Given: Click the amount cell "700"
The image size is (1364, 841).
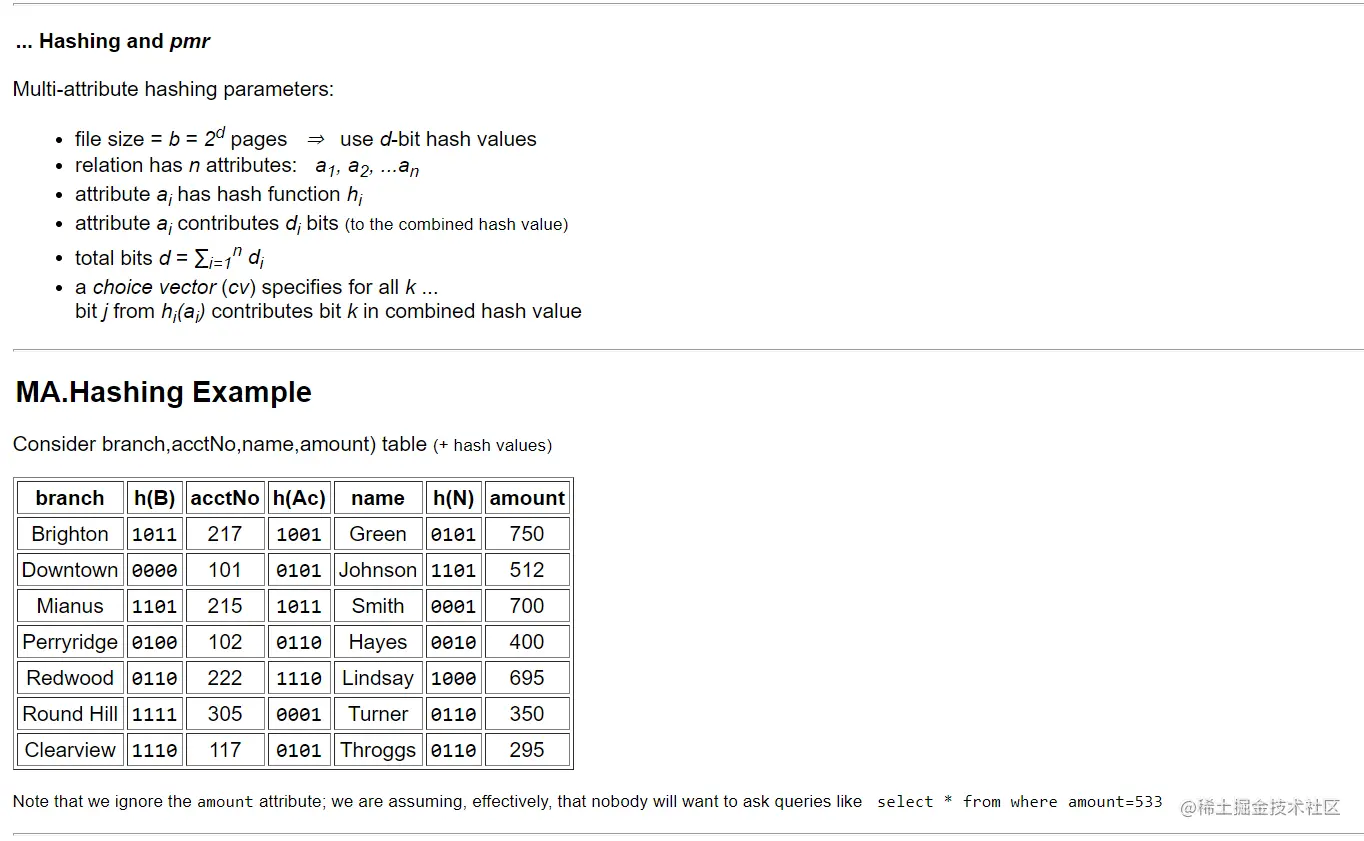Looking at the screenshot, I should tap(527, 606).
